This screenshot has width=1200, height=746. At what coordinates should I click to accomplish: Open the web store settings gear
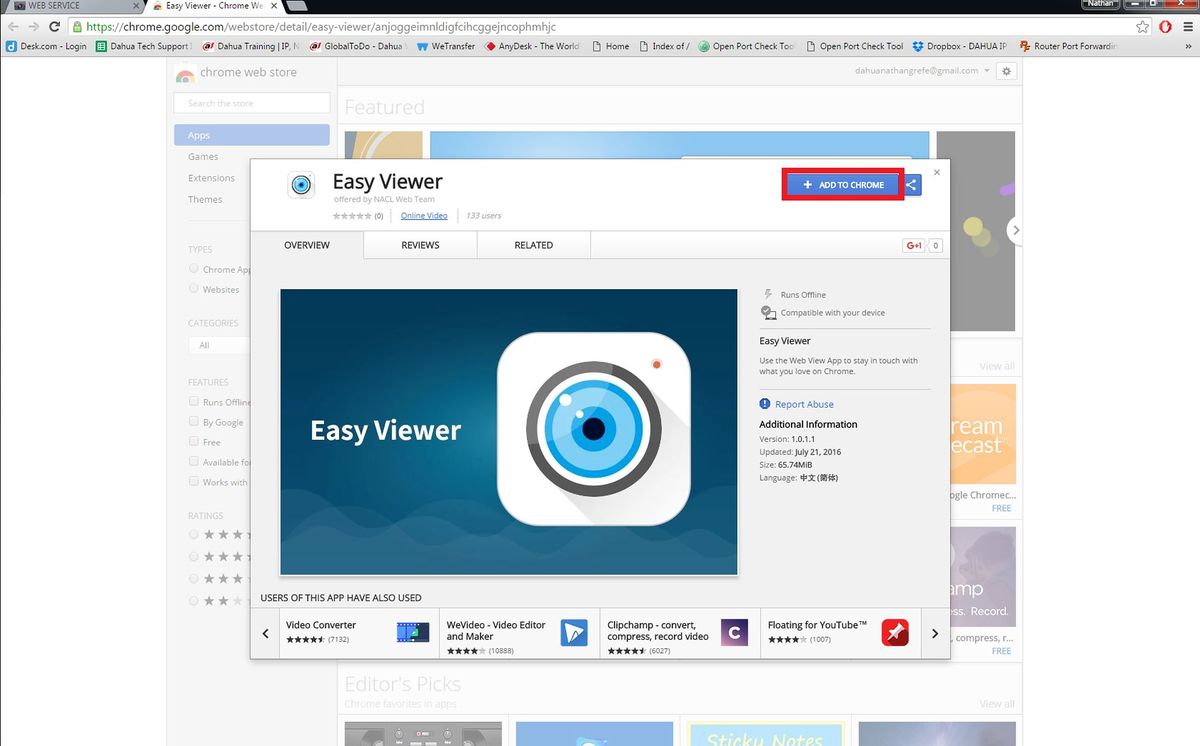(1007, 71)
